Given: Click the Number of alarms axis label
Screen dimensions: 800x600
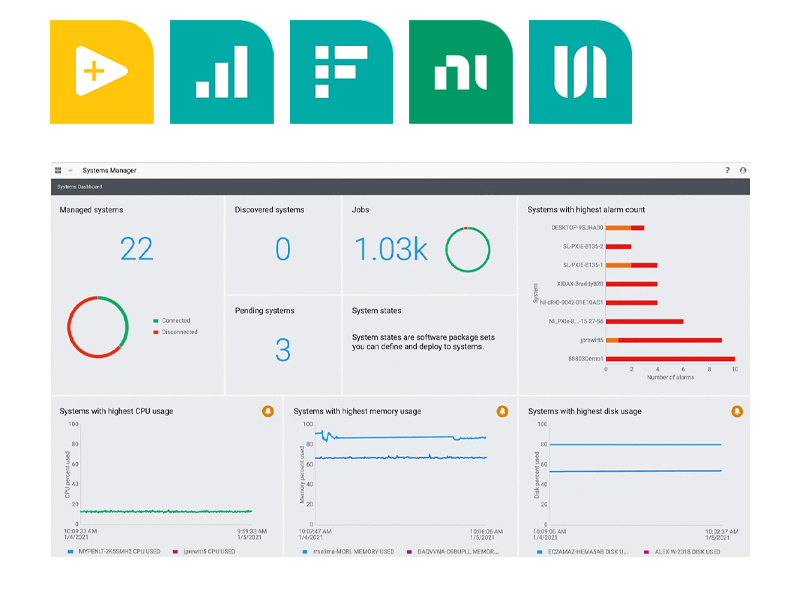Looking at the screenshot, I should [670, 378].
